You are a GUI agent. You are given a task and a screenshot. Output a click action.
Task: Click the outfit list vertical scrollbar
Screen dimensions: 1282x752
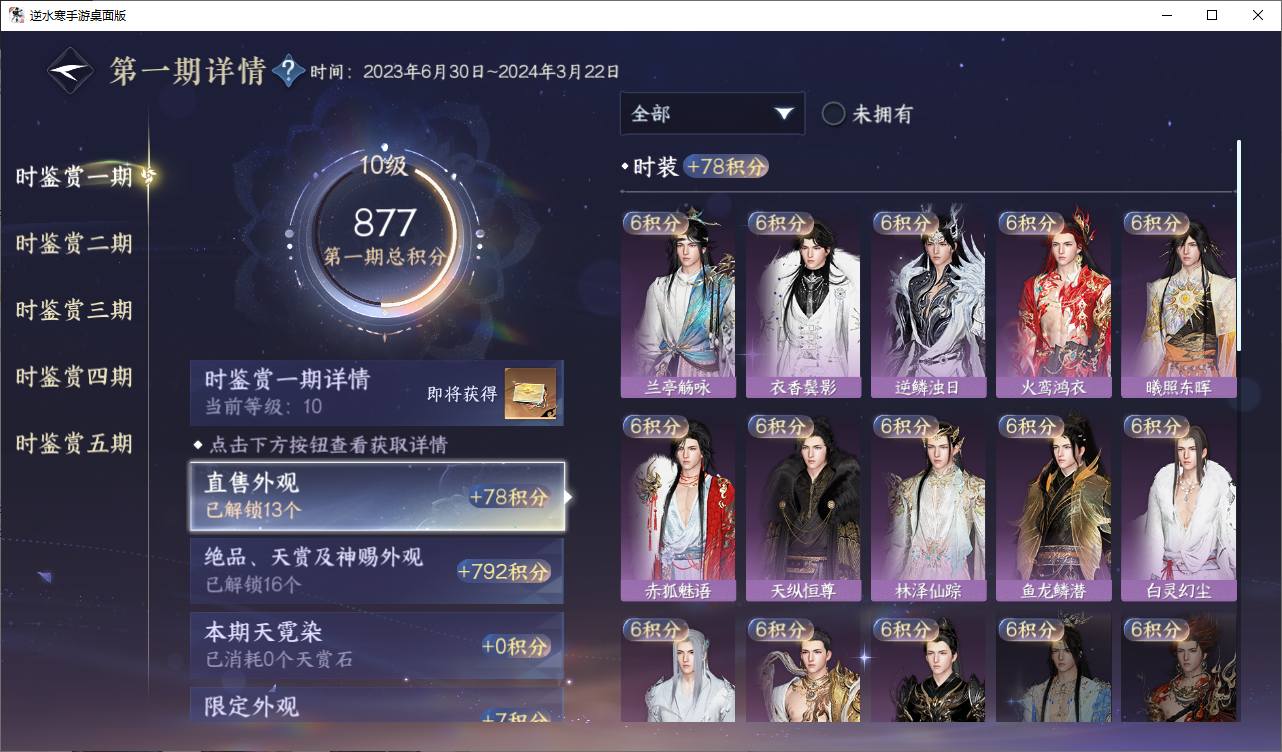pyautogui.click(x=1240, y=246)
